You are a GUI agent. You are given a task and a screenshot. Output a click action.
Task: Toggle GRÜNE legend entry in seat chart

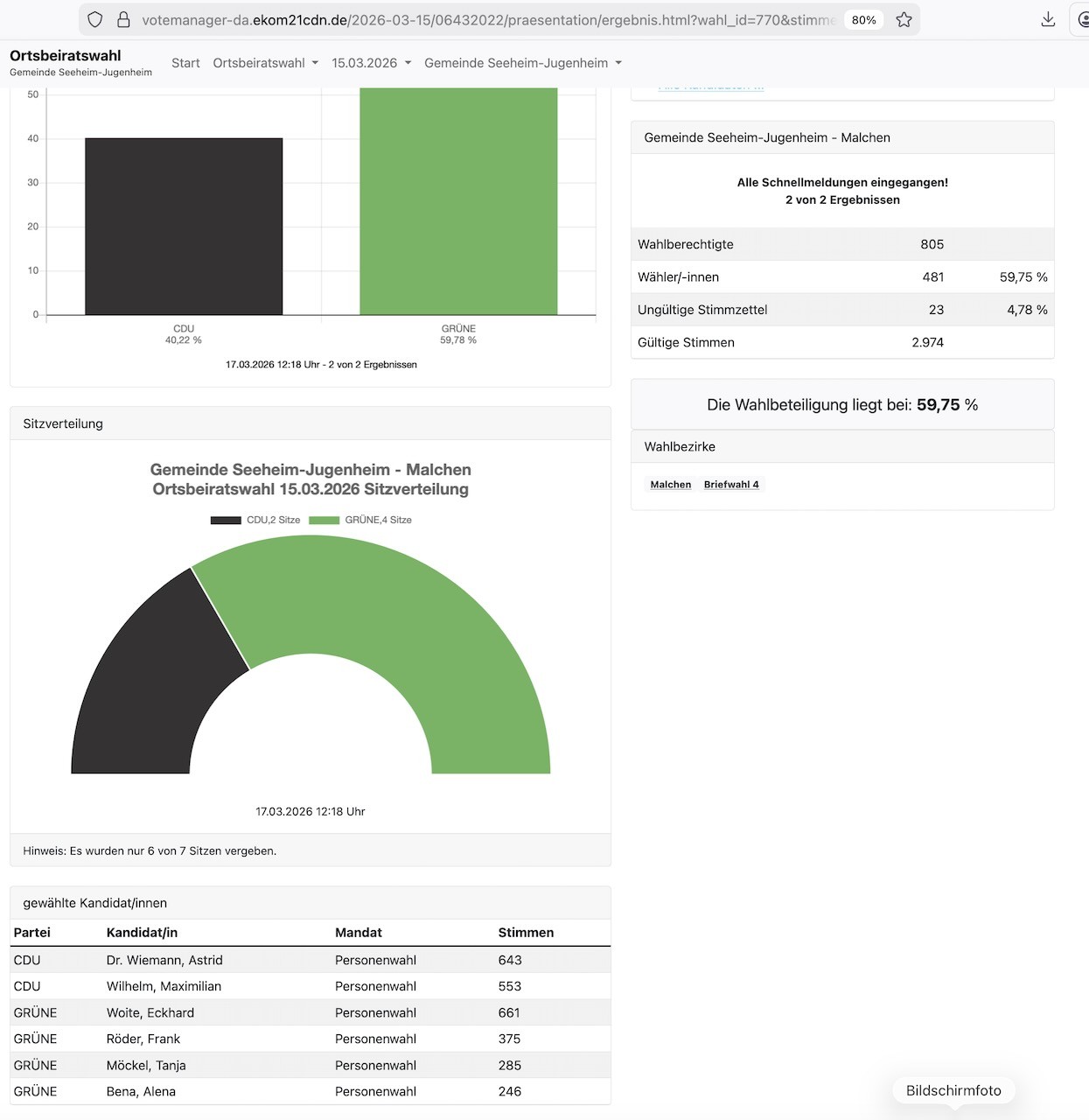click(360, 520)
